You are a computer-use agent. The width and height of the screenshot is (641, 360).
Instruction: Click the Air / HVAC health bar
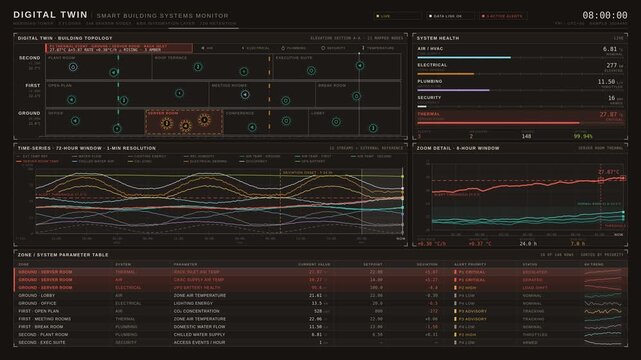point(520,58)
